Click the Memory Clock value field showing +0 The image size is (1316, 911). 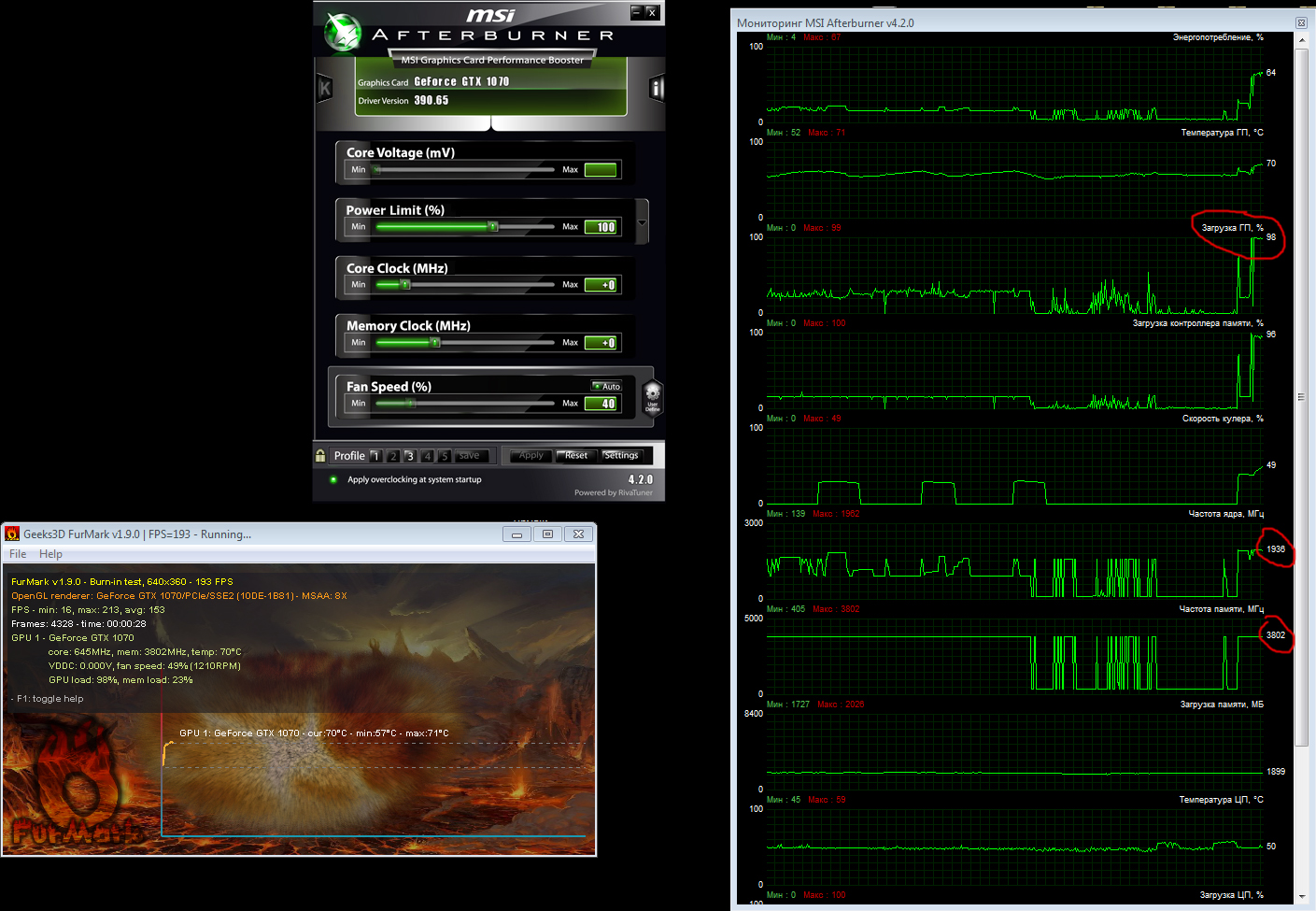coord(601,343)
